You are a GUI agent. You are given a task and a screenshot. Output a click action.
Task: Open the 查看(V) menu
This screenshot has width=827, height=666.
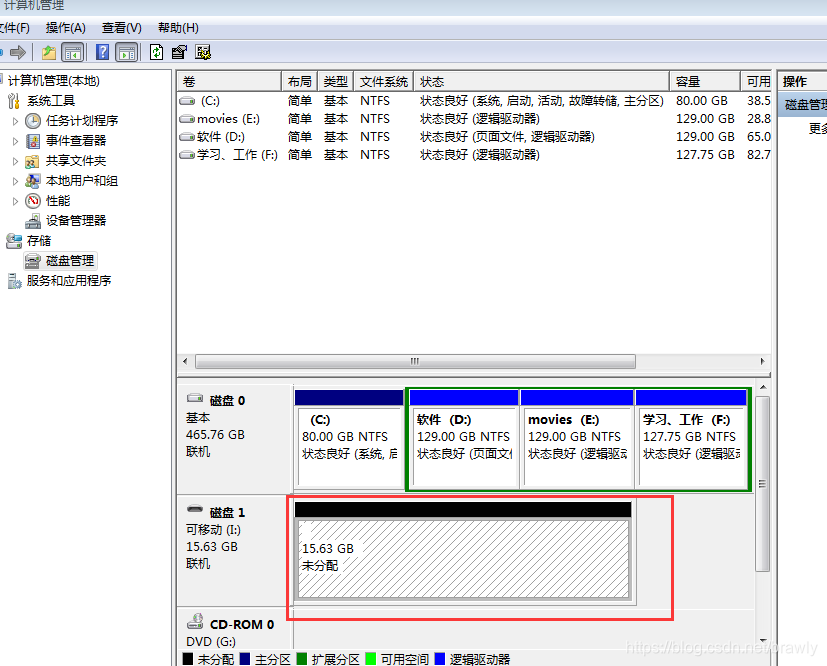[121, 28]
